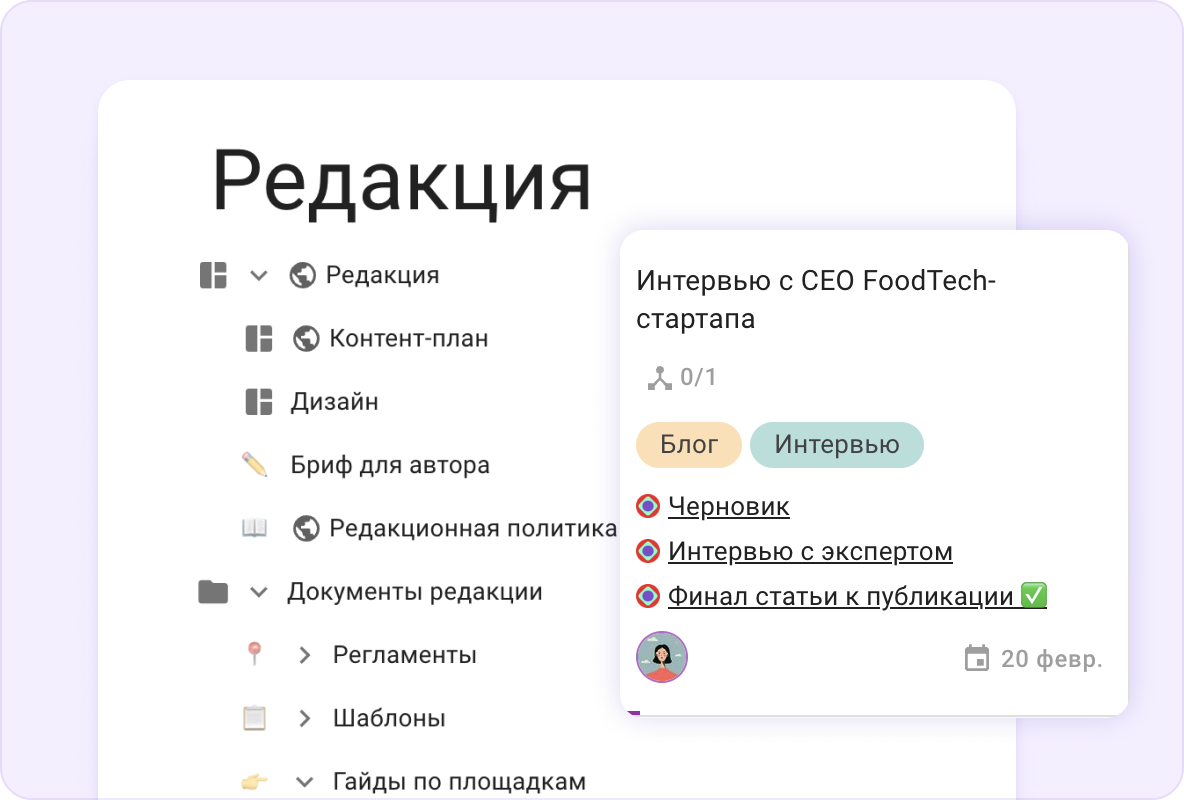
Task: Collapse the Документы редакции folder
Action: click(x=259, y=592)
